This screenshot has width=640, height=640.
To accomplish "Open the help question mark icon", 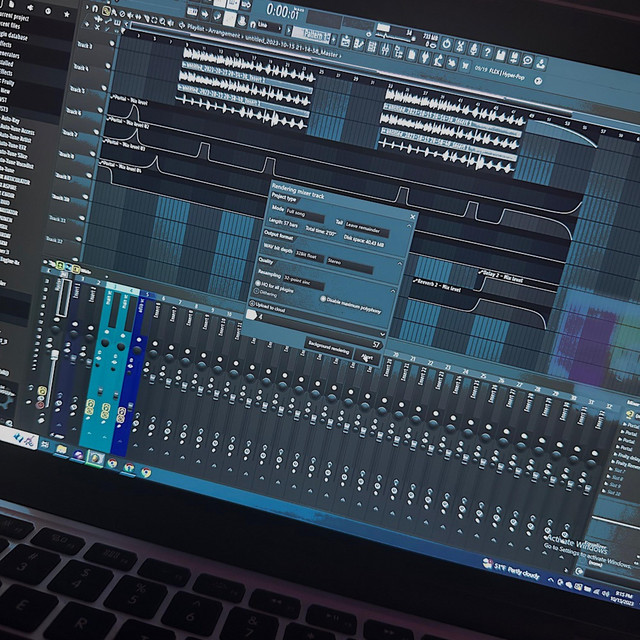I will (487, 52).
